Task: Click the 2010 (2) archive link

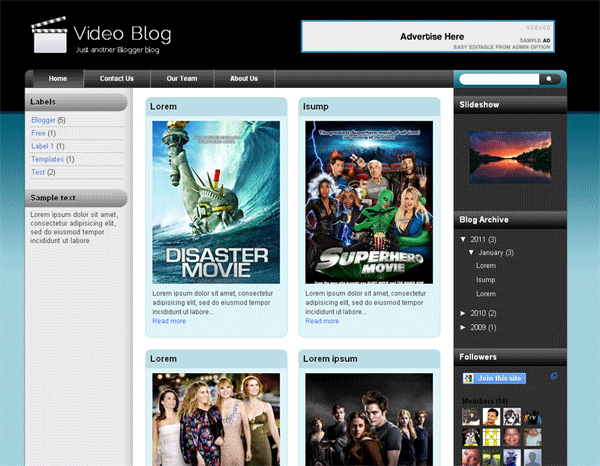Action: (x=483, y=313)
